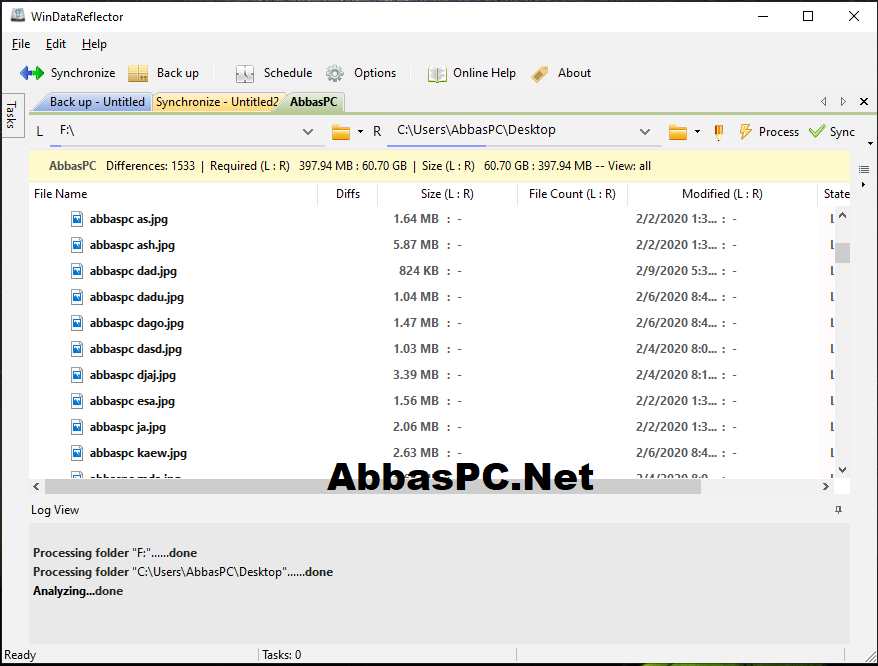Switch to Synchronize - Untitled2 tab
The width and height of the screenshot is (878, 666).
tap(217, 102)
